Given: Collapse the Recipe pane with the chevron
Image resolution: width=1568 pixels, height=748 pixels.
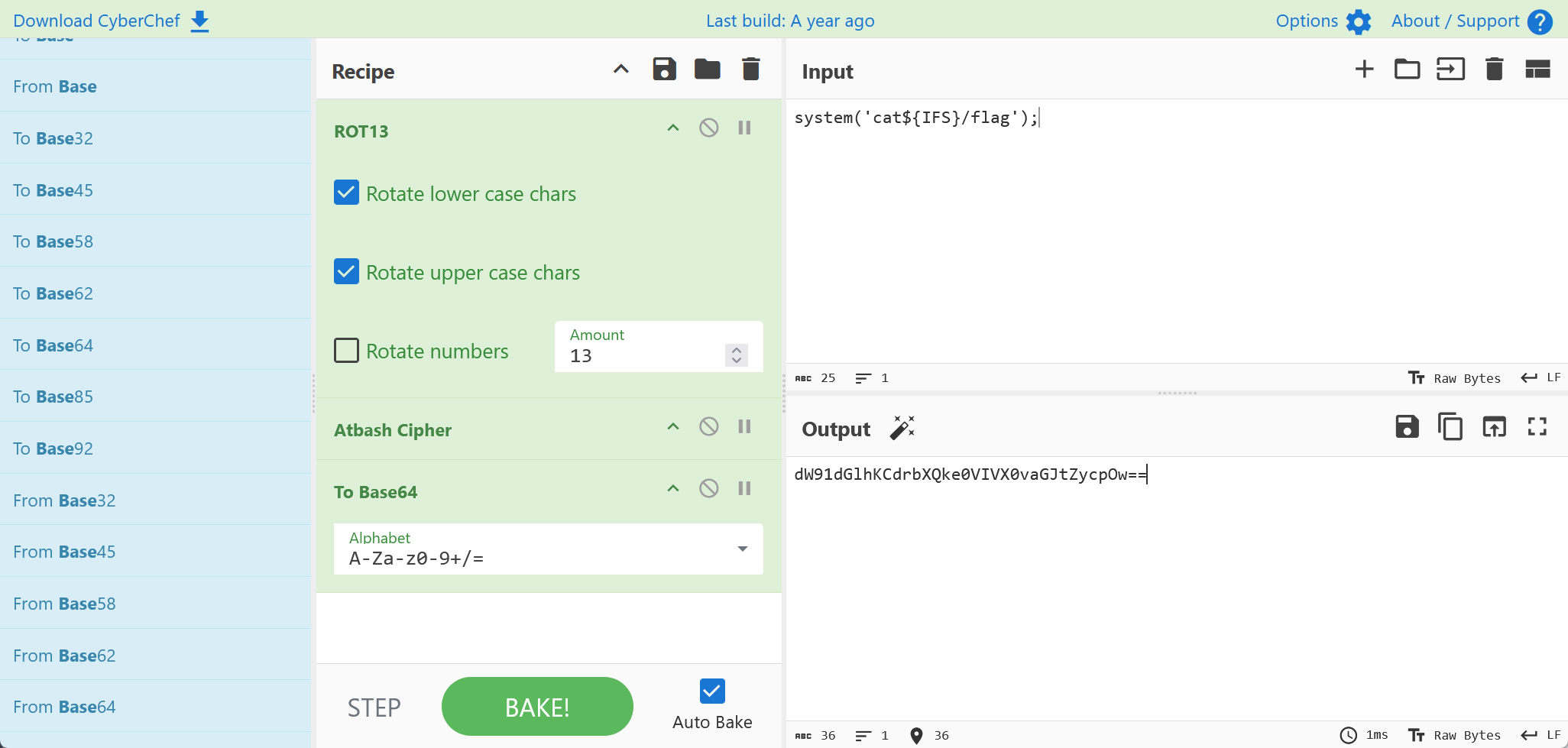Looking at the screenshot, I should point(620,70).
